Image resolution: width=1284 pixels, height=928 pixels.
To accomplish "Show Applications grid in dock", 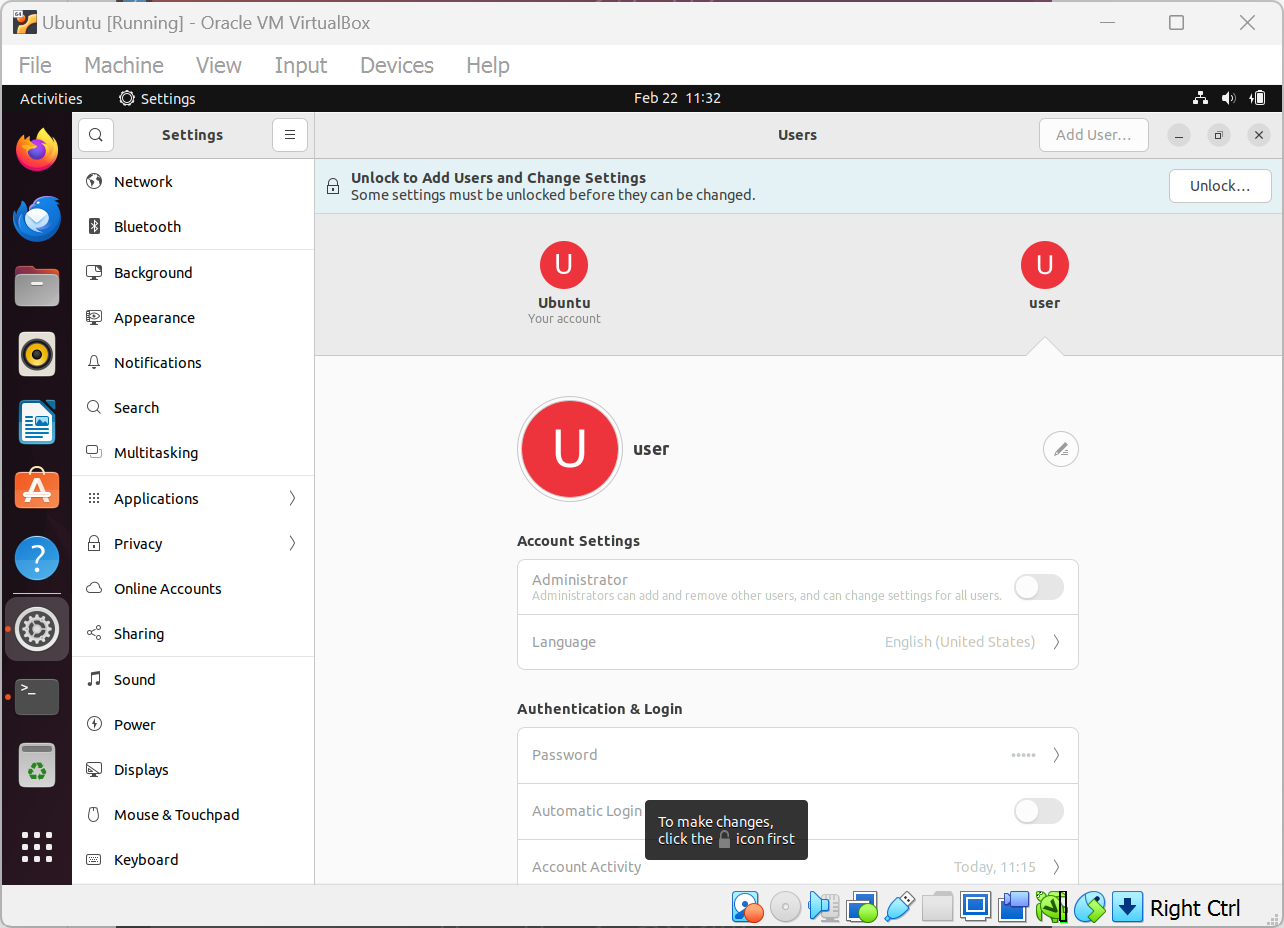I will (37, 847).
